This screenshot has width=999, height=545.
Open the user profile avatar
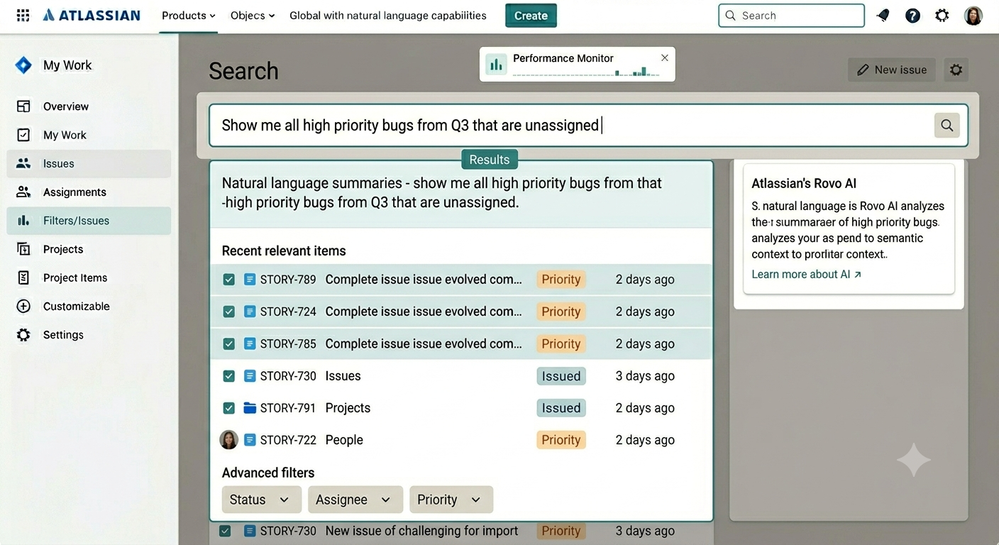coord(973,15)
